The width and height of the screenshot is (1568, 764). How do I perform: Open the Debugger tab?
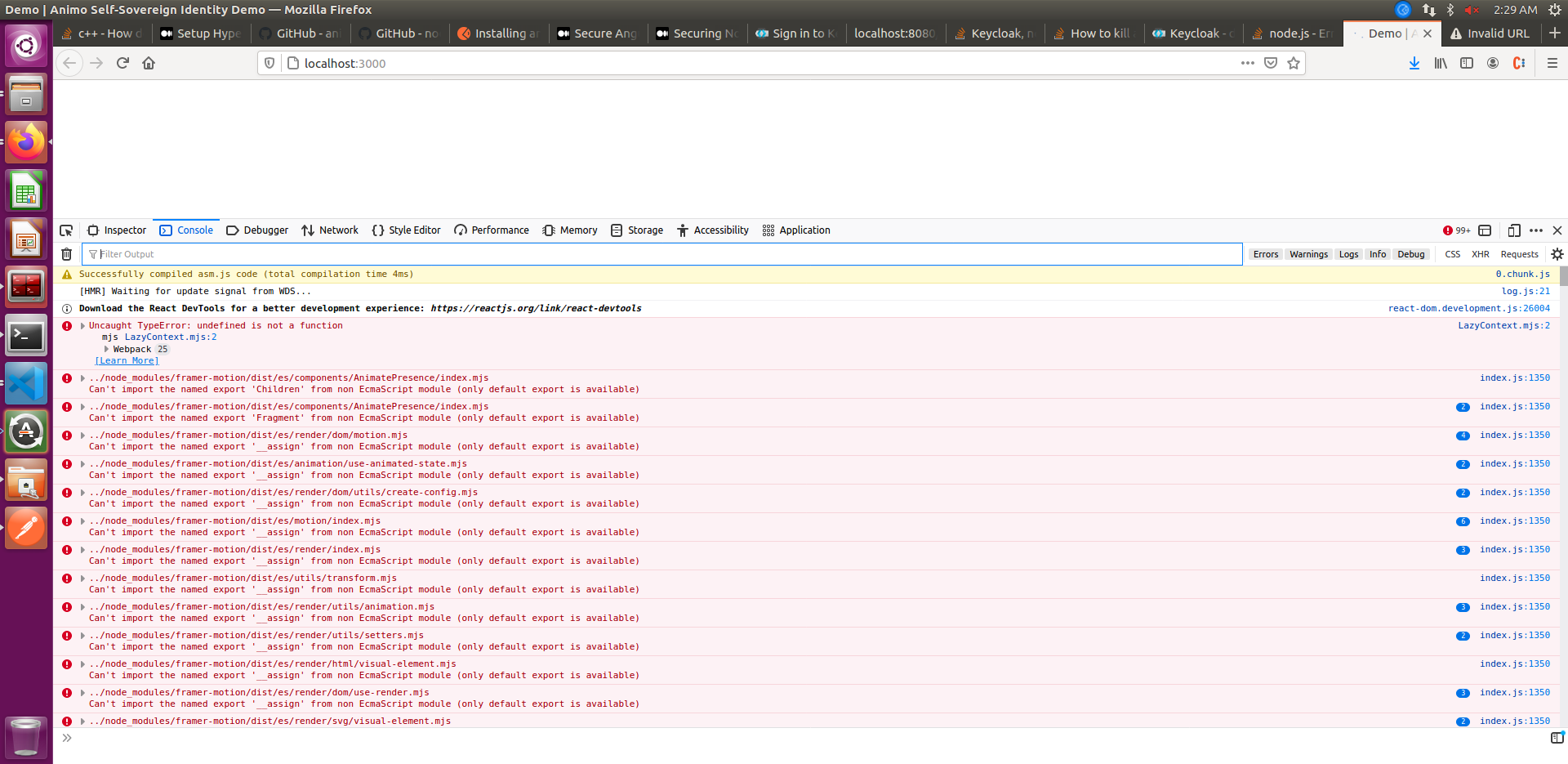pyautogui.click(x=257, y=230)
